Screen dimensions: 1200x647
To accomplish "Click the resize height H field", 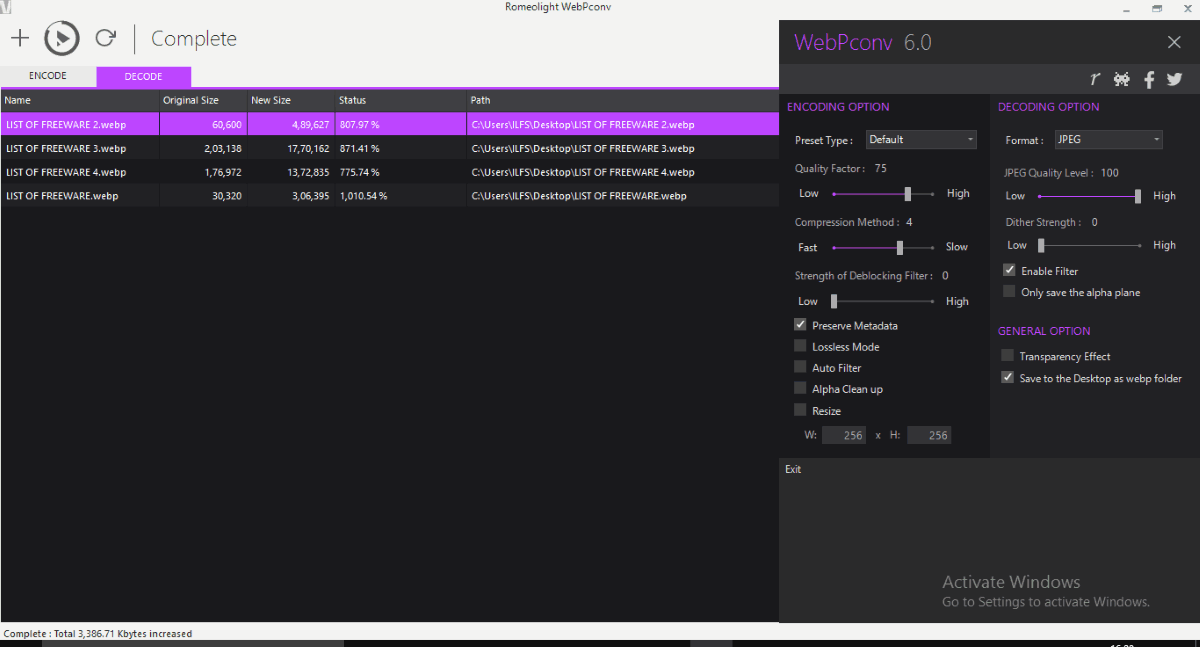I will [929, 435].
